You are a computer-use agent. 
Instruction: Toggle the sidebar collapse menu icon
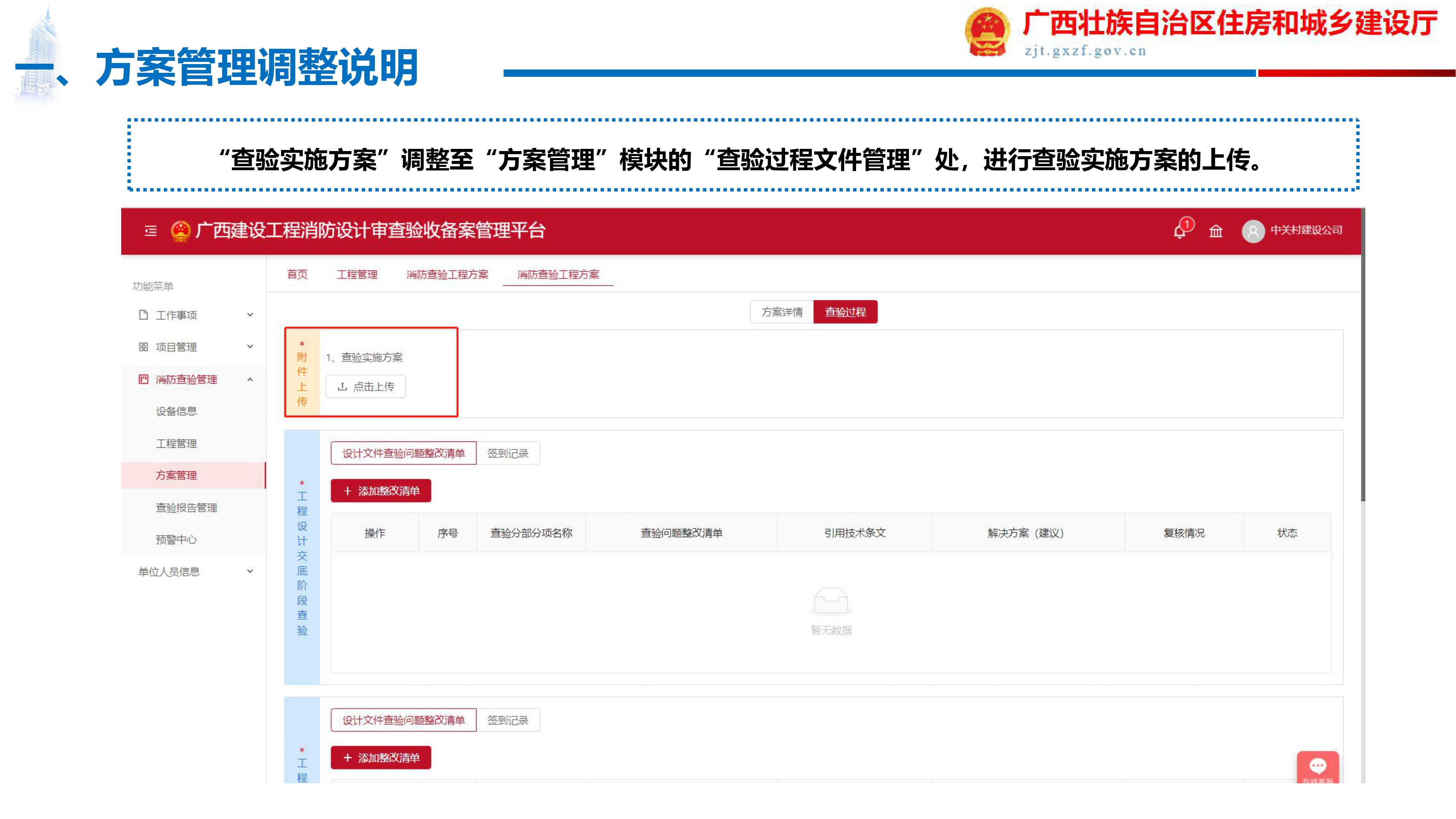(150, 231)
